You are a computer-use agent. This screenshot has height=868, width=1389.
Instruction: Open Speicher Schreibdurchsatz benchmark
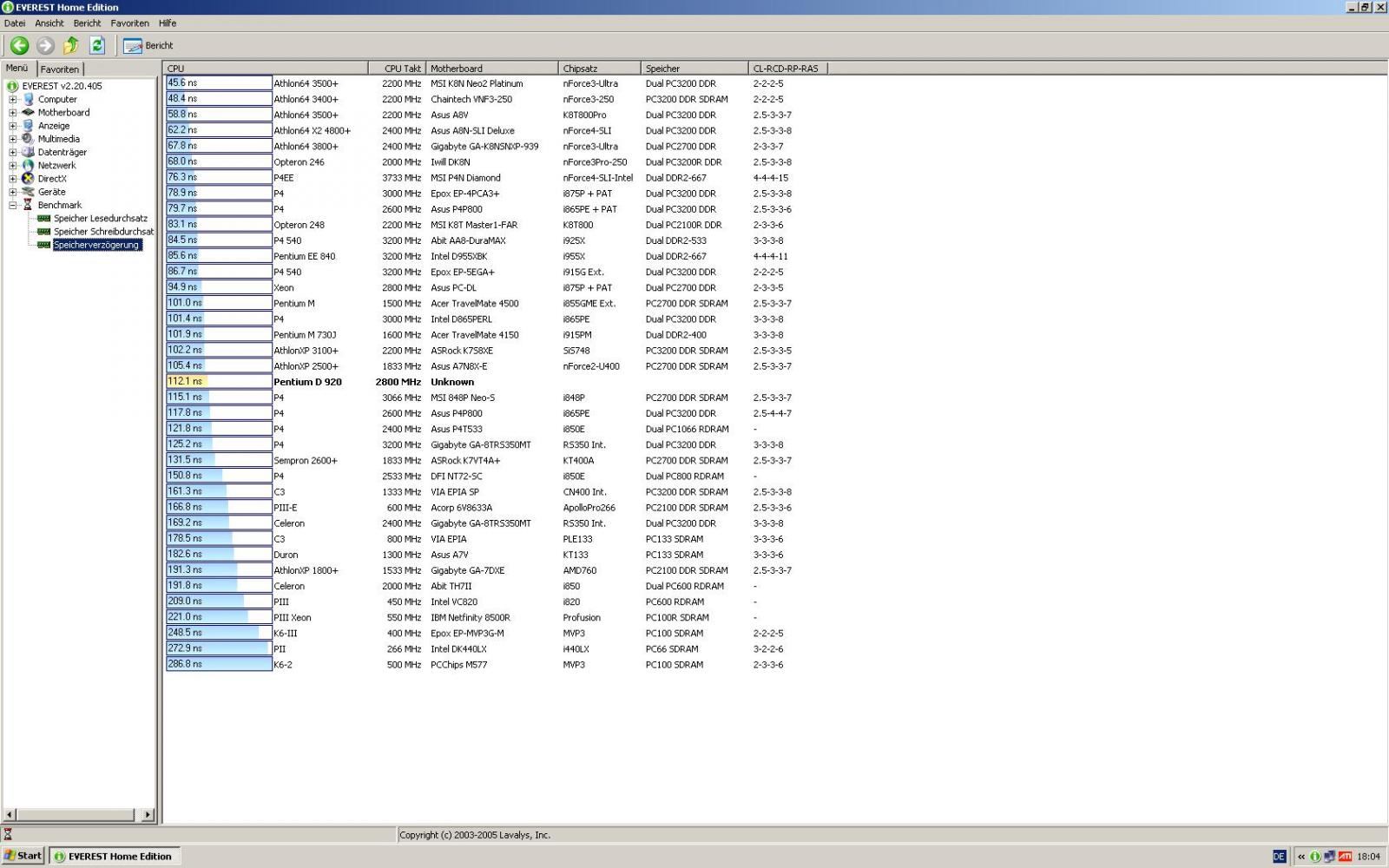click(x=103, y=232)
